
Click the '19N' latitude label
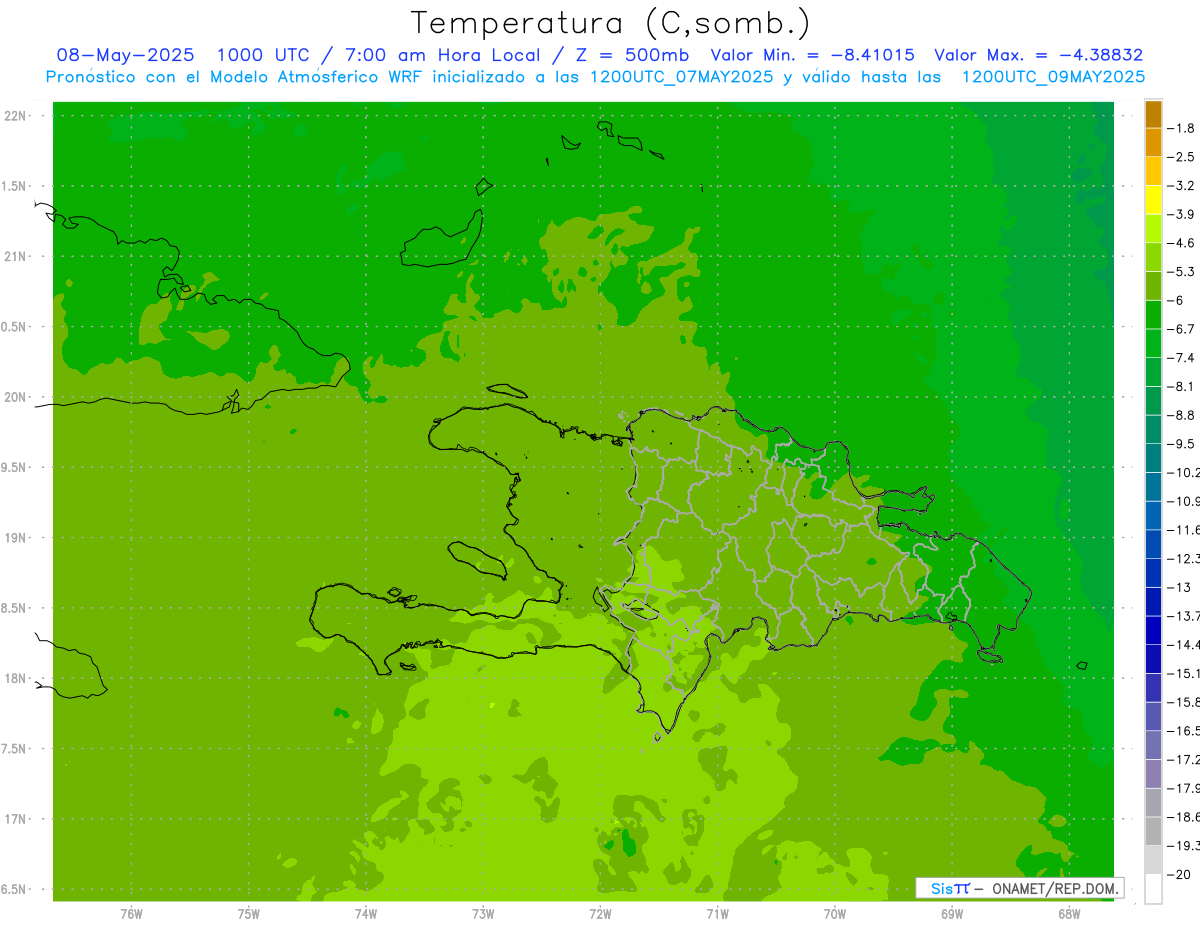15,538
